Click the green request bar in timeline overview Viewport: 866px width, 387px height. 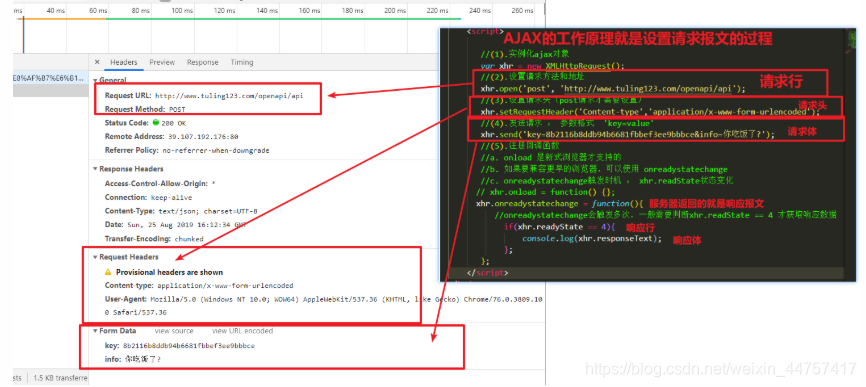pos(283,19)
